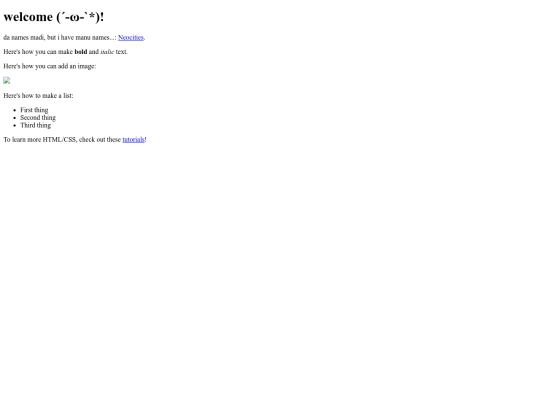
Task: Click the bullet beside First thing
Action: tap(14, 110)
